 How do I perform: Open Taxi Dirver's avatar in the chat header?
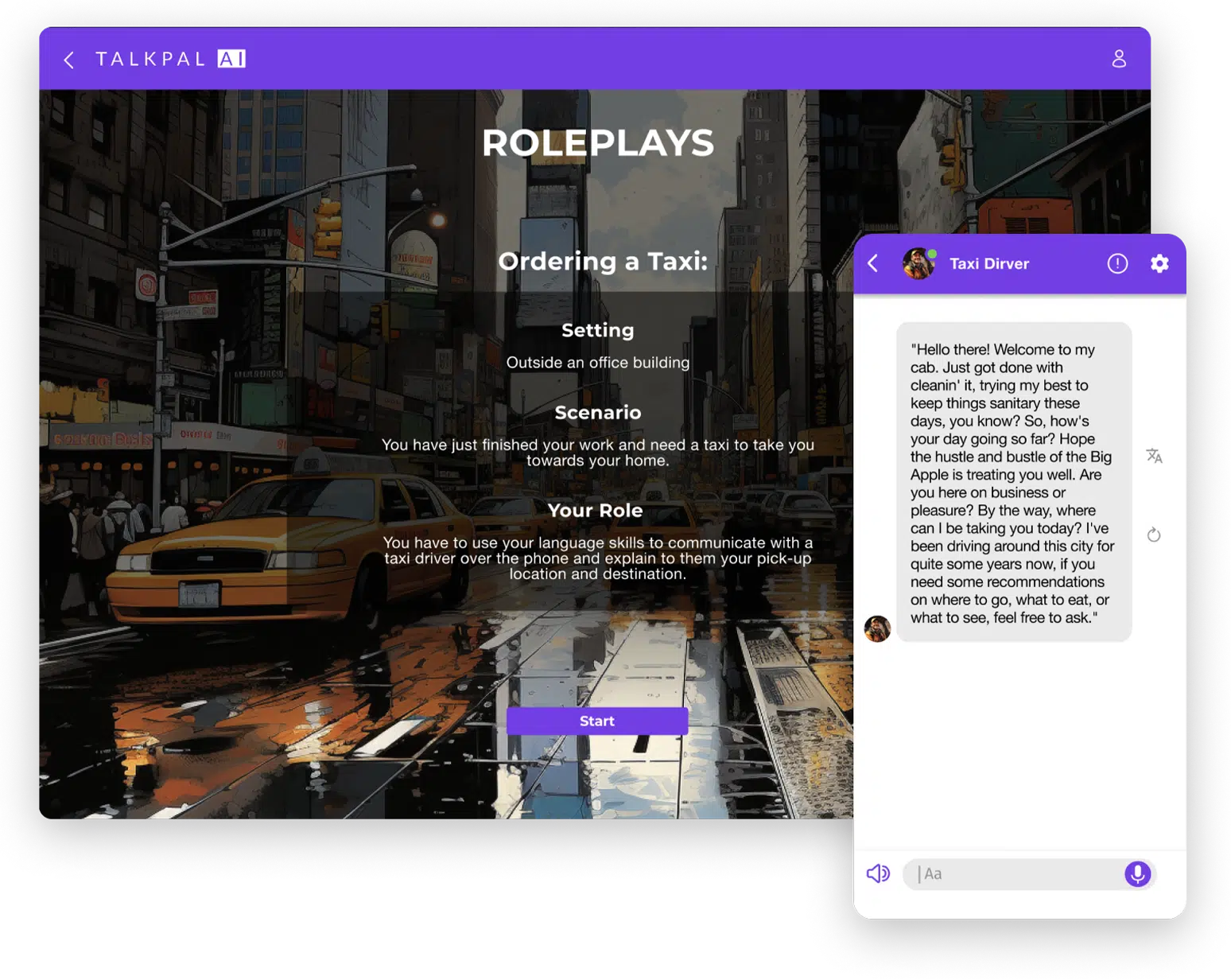pos(918,263)
